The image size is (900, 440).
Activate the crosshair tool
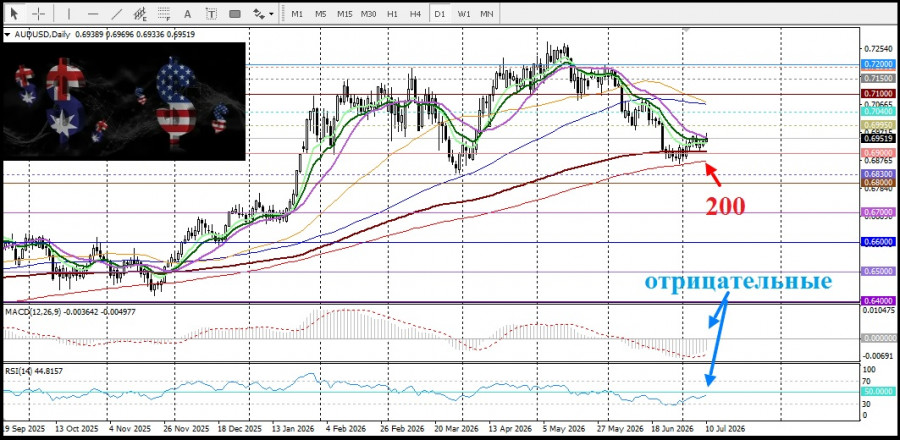pos(39,13)
